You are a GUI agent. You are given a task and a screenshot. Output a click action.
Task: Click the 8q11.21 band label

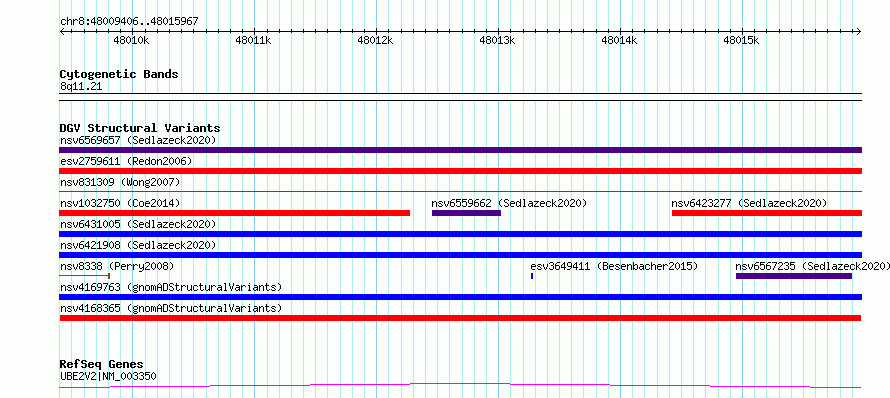[81, 86]
